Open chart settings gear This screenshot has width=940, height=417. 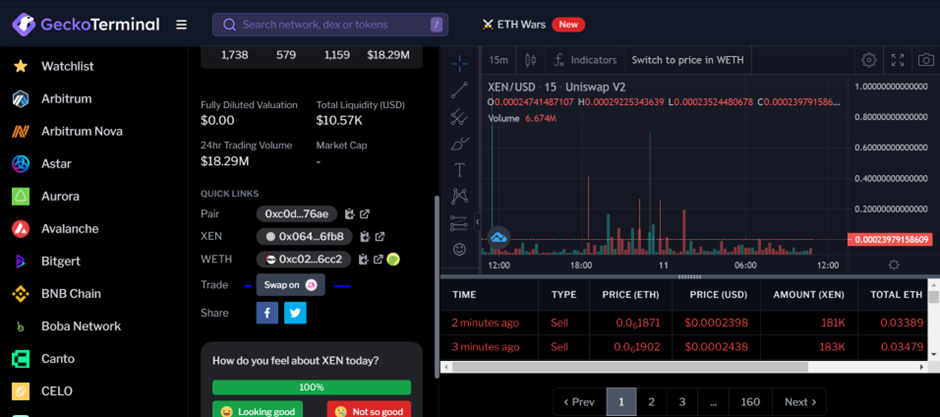(x=869, y=60)
